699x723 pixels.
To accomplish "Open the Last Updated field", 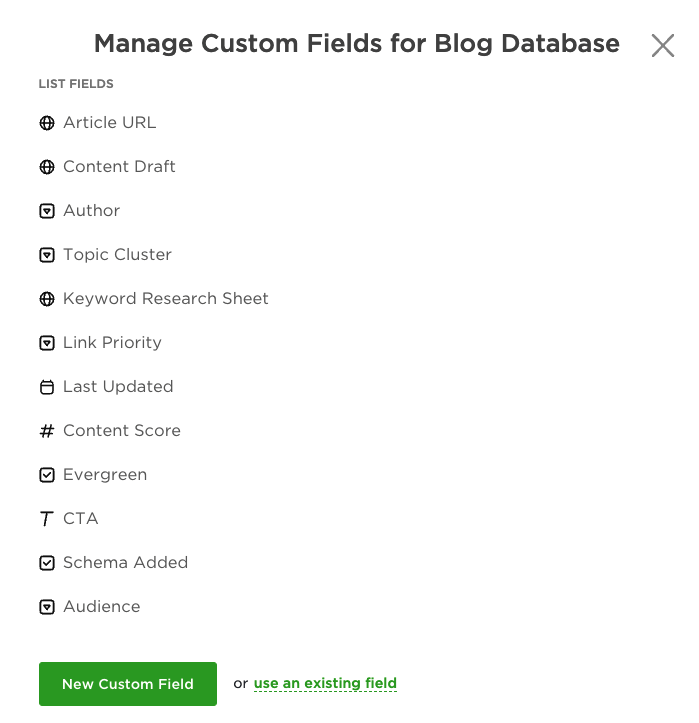I will point(118,387).
